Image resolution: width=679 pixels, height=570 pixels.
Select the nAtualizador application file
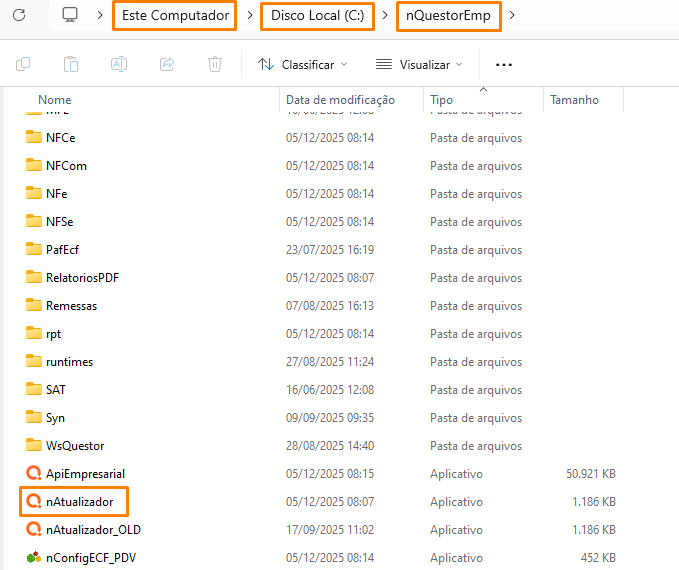[85, 501]
